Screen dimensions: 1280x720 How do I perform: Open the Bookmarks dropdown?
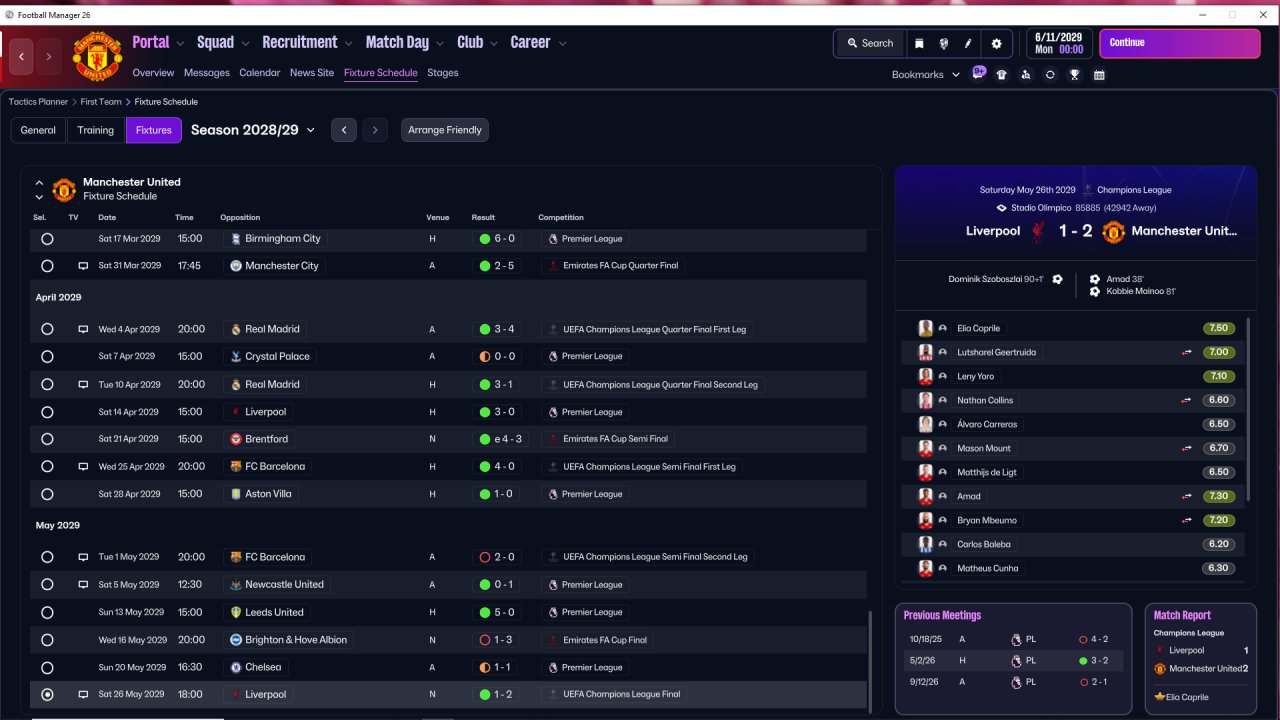[x=926, y=75]
